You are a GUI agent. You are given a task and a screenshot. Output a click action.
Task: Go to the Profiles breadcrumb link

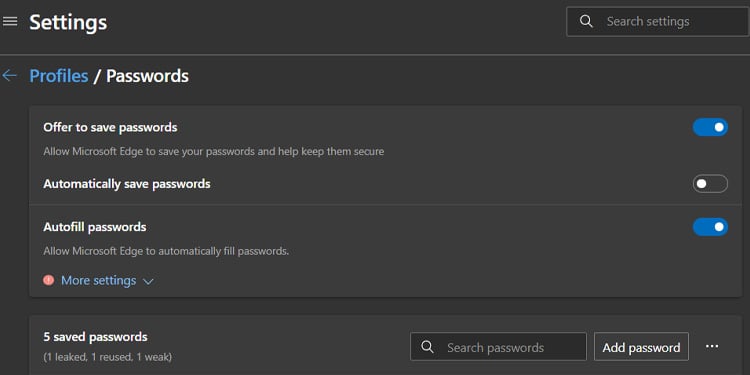coord(59,76)
